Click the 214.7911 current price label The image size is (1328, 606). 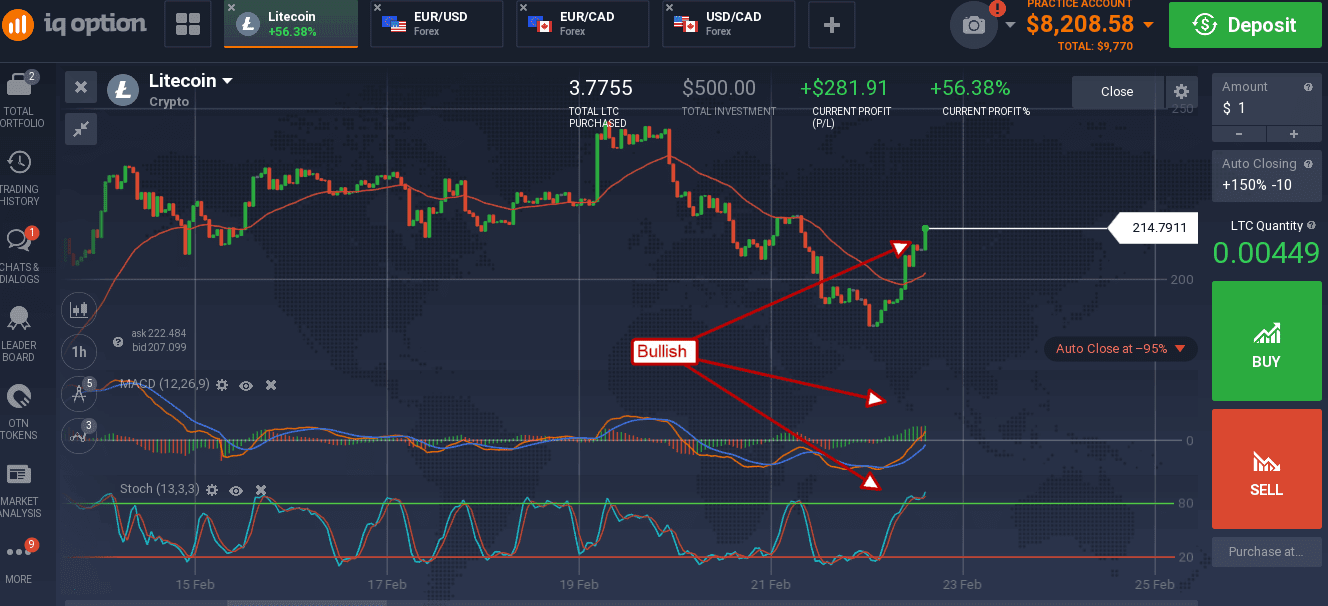click(1153, 228)
